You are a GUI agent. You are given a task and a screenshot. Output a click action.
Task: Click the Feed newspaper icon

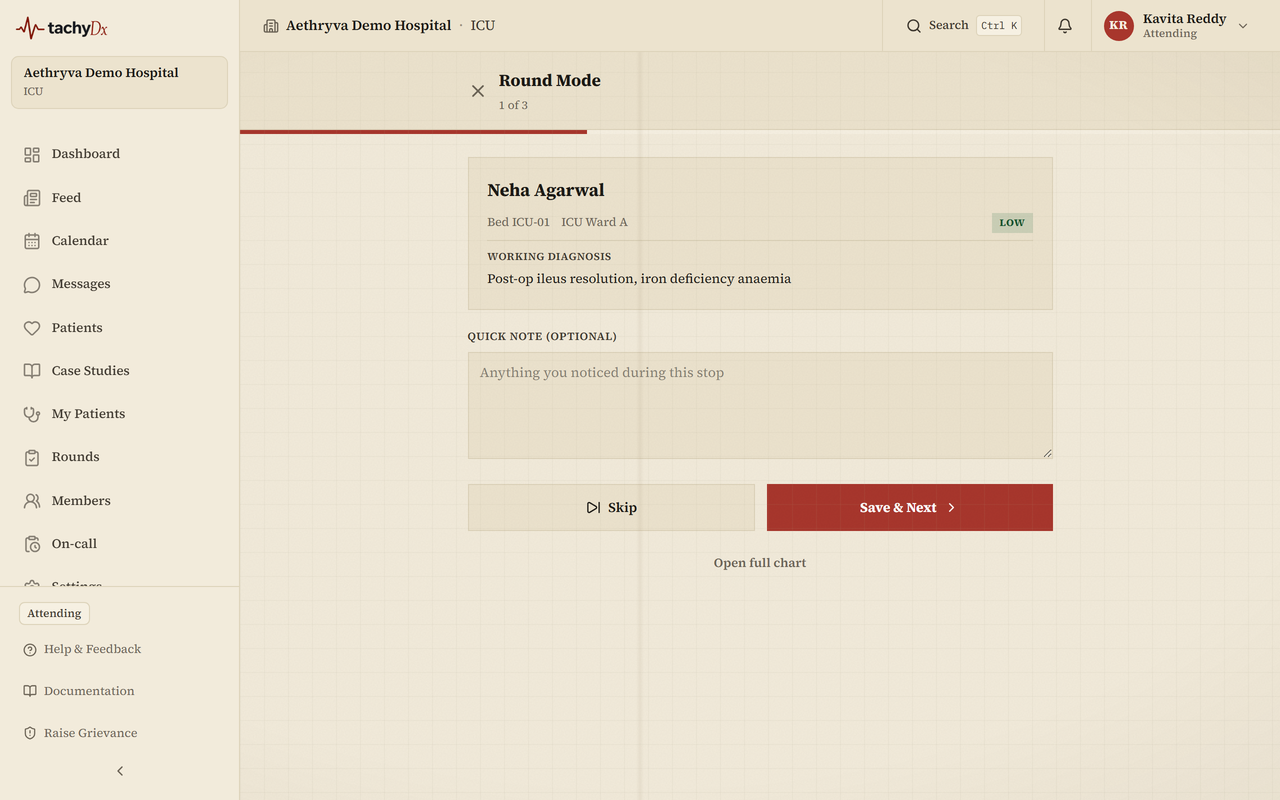pyautogui.click(x=32, y=198)
